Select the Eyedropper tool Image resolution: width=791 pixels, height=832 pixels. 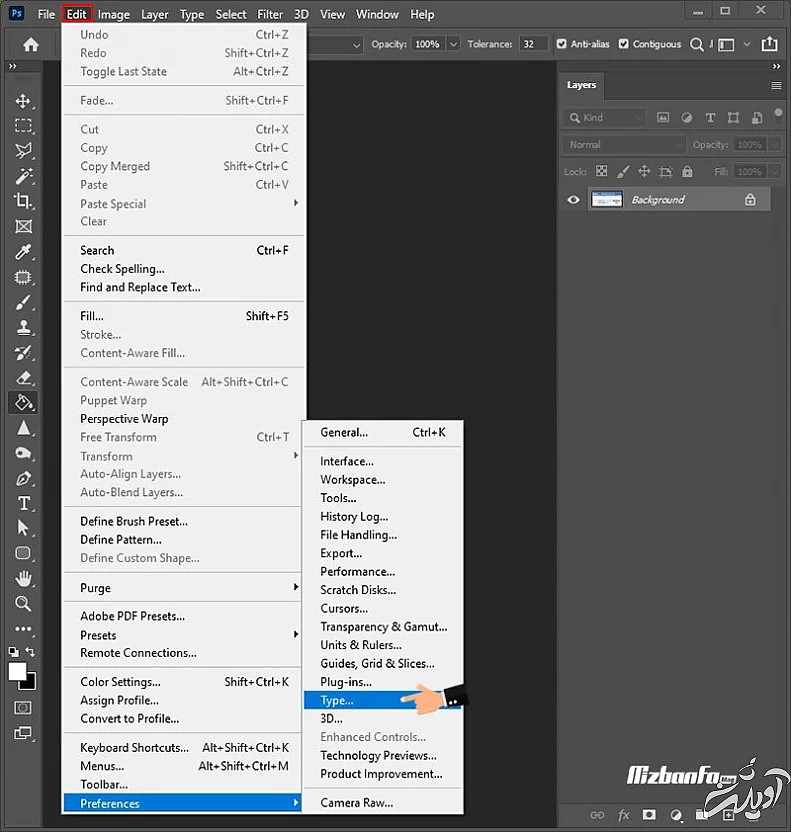point(23,251)
